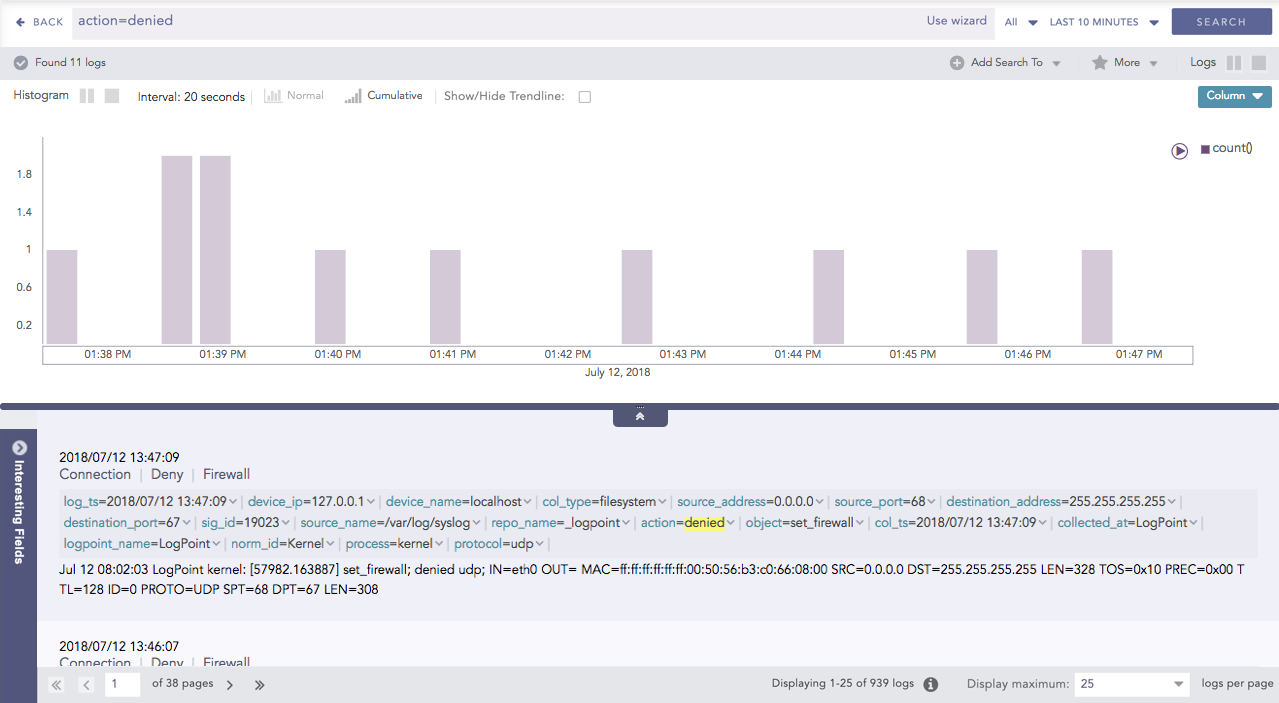Switch the histogram to Cumulative mode
This screenshot has height=703, width=1279.
pos(384,96)
